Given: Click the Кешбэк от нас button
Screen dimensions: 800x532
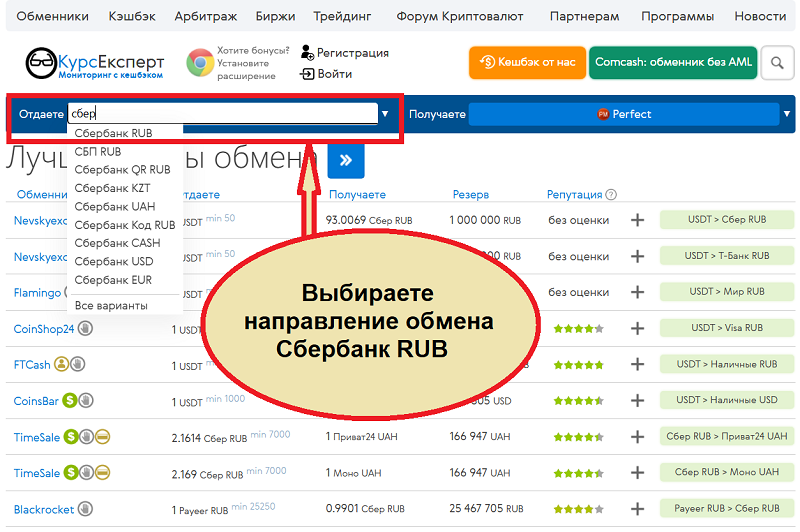Looking at the screenshot, I should (527, 62).
